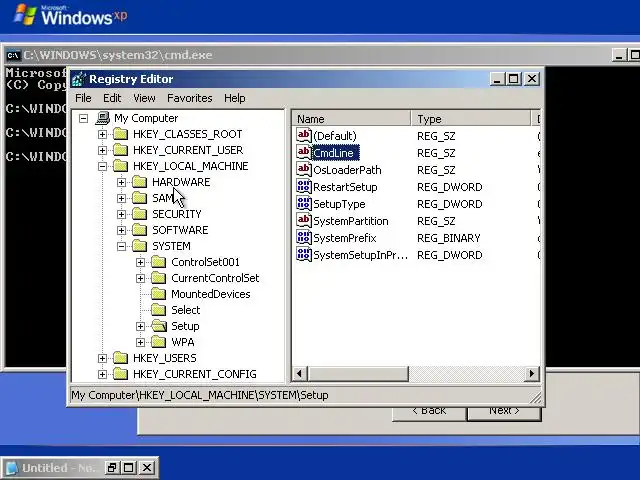Click the string icon beside OsLoaderPath

(304, 169)
